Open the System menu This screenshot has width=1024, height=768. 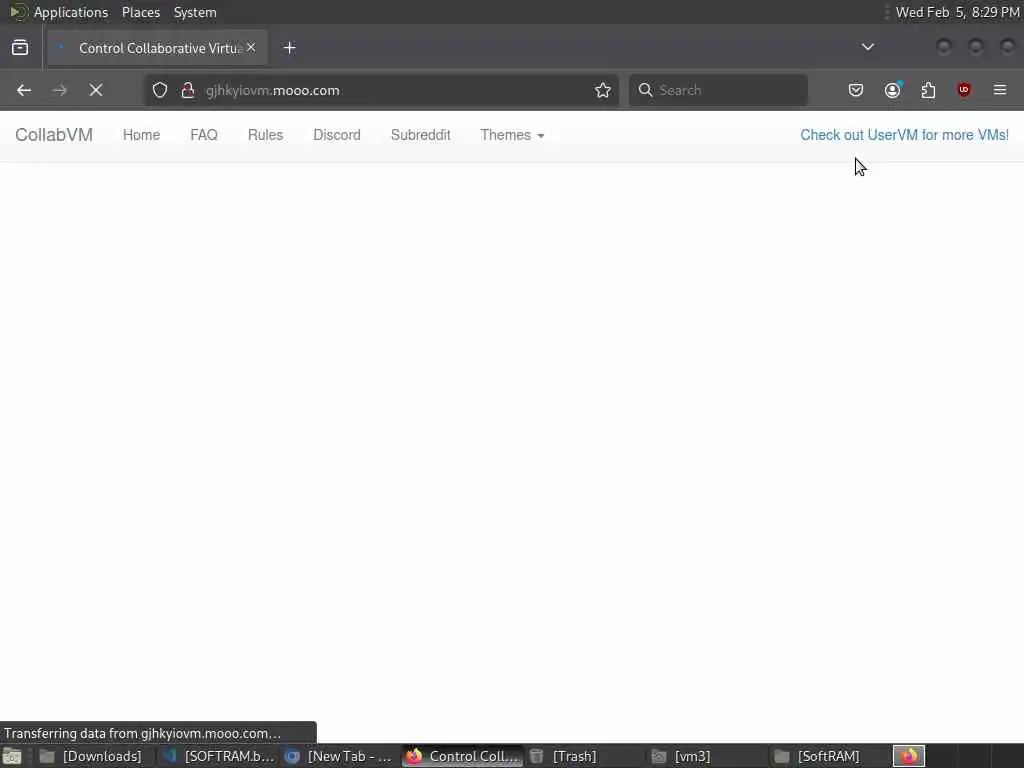click(x=195, y=12)
